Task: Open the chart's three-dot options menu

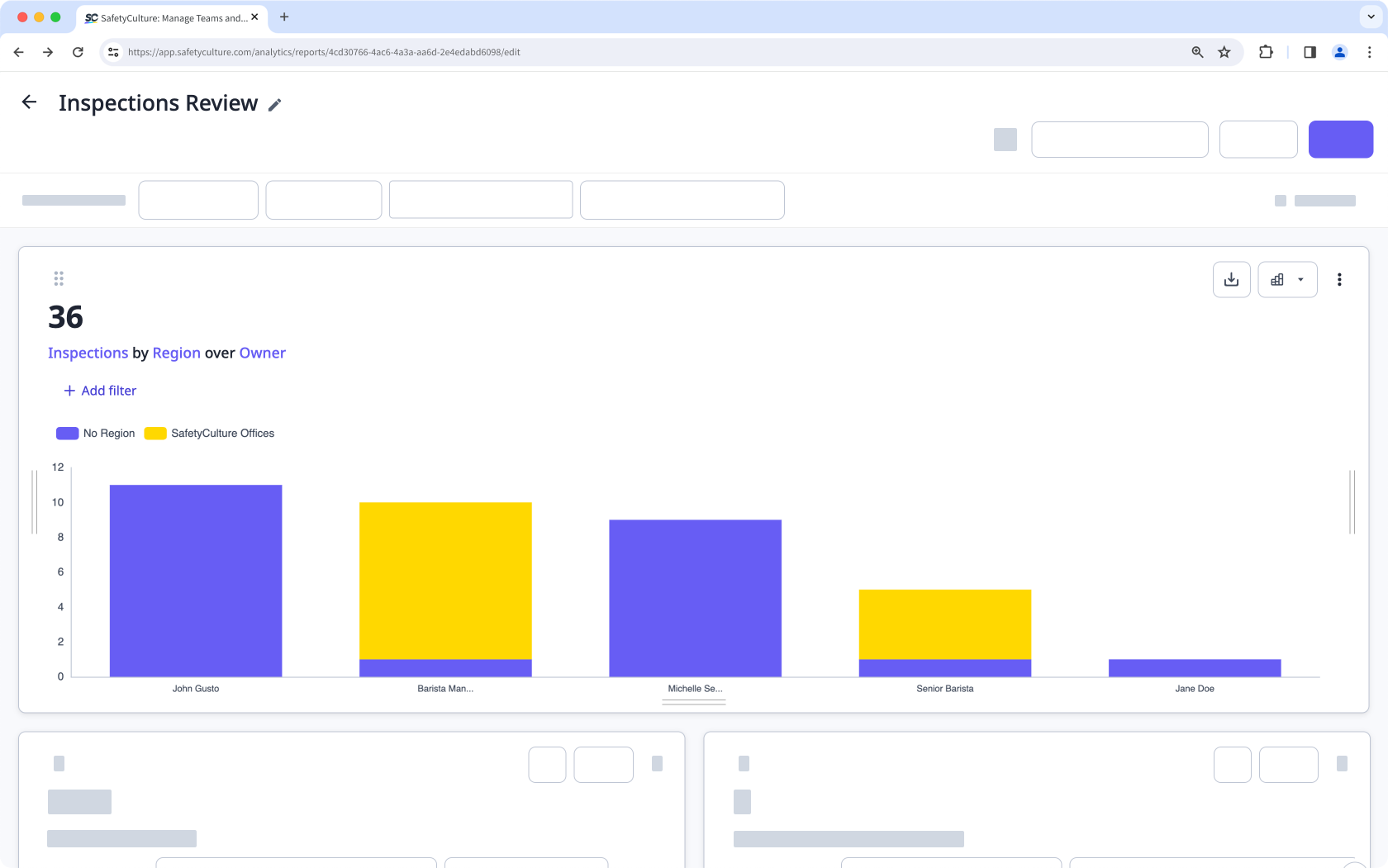Action: tap(1339, 280)
